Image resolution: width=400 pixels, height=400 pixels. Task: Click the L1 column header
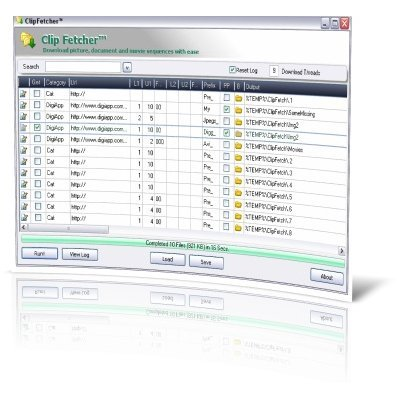point(136,84)
